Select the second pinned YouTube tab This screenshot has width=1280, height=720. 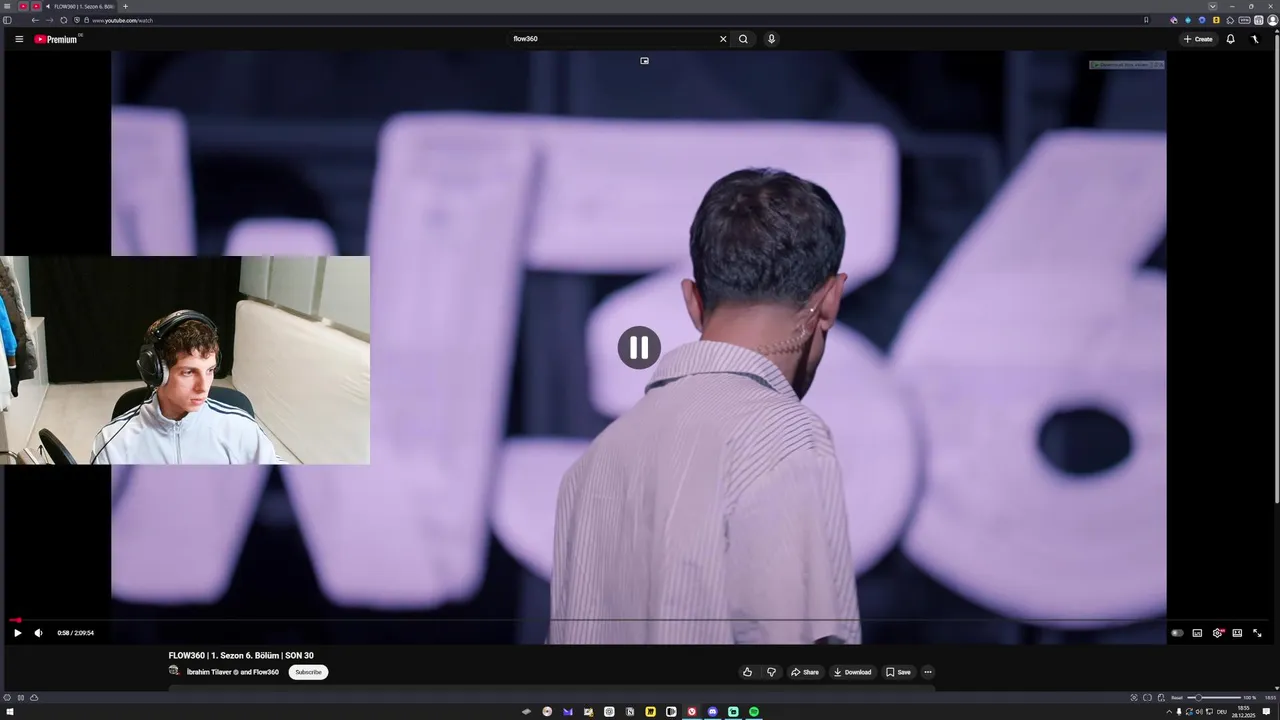(36, 6)
